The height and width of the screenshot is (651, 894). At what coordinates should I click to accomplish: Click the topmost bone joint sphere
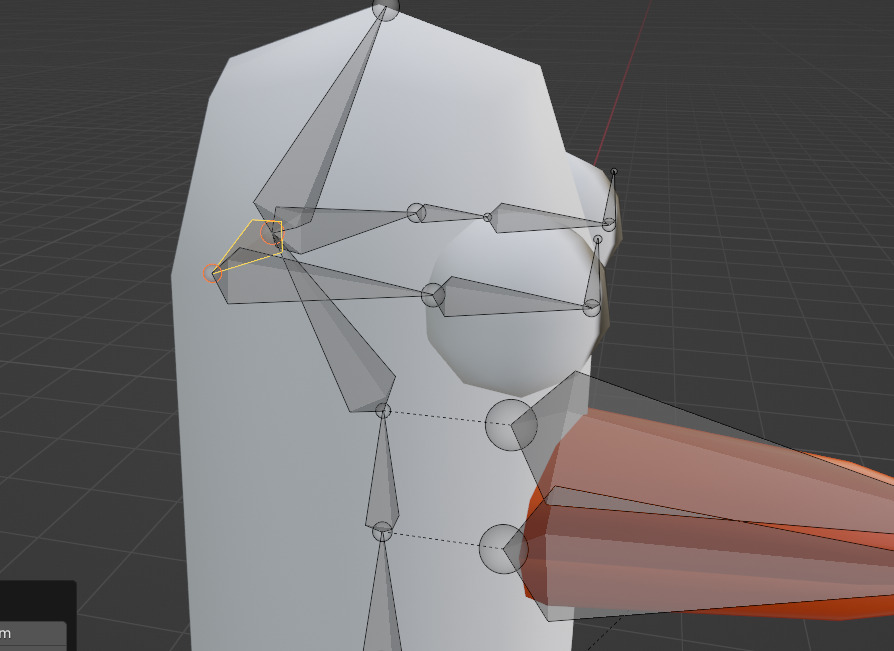tap(384, 8)
